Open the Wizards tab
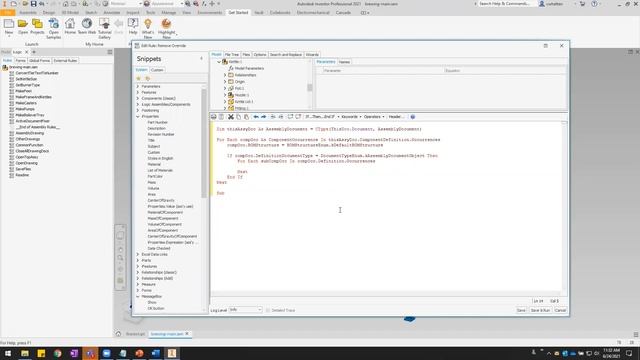The height and width of the screenshot is (360, 640). pos(312,54)
